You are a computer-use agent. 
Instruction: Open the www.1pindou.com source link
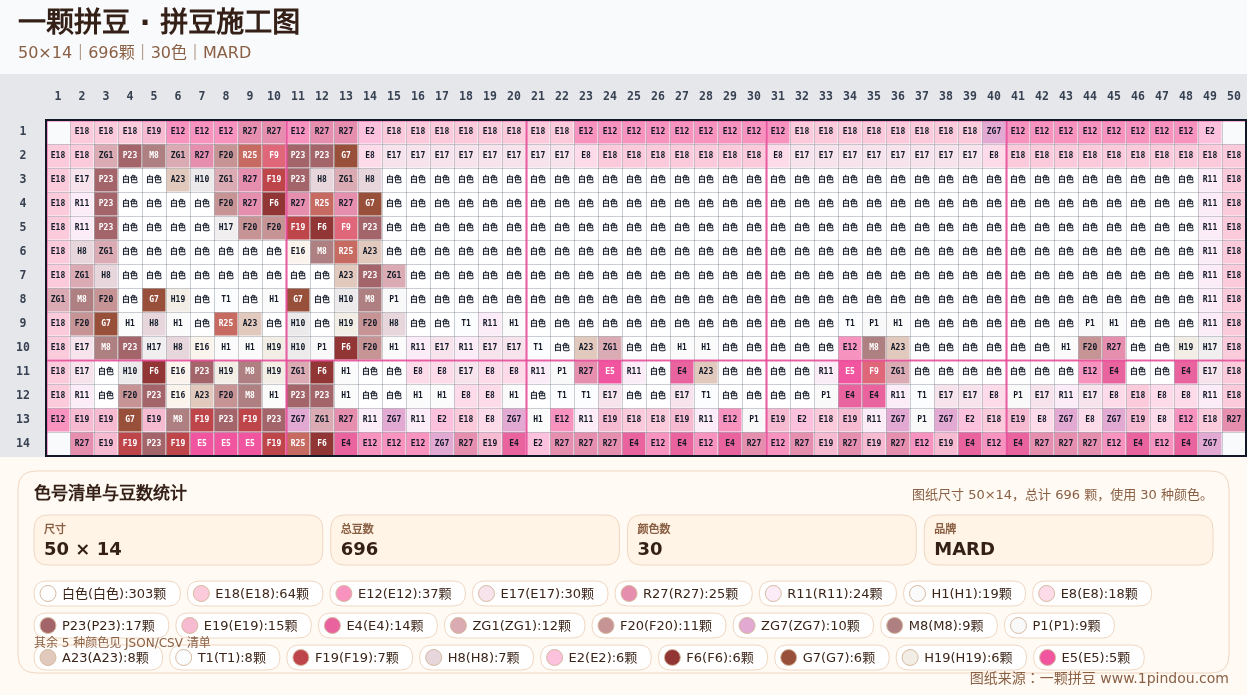coord(1163,678)
